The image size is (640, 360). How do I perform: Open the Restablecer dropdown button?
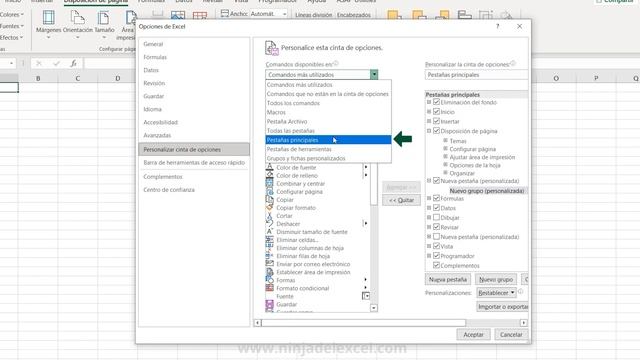496,293
